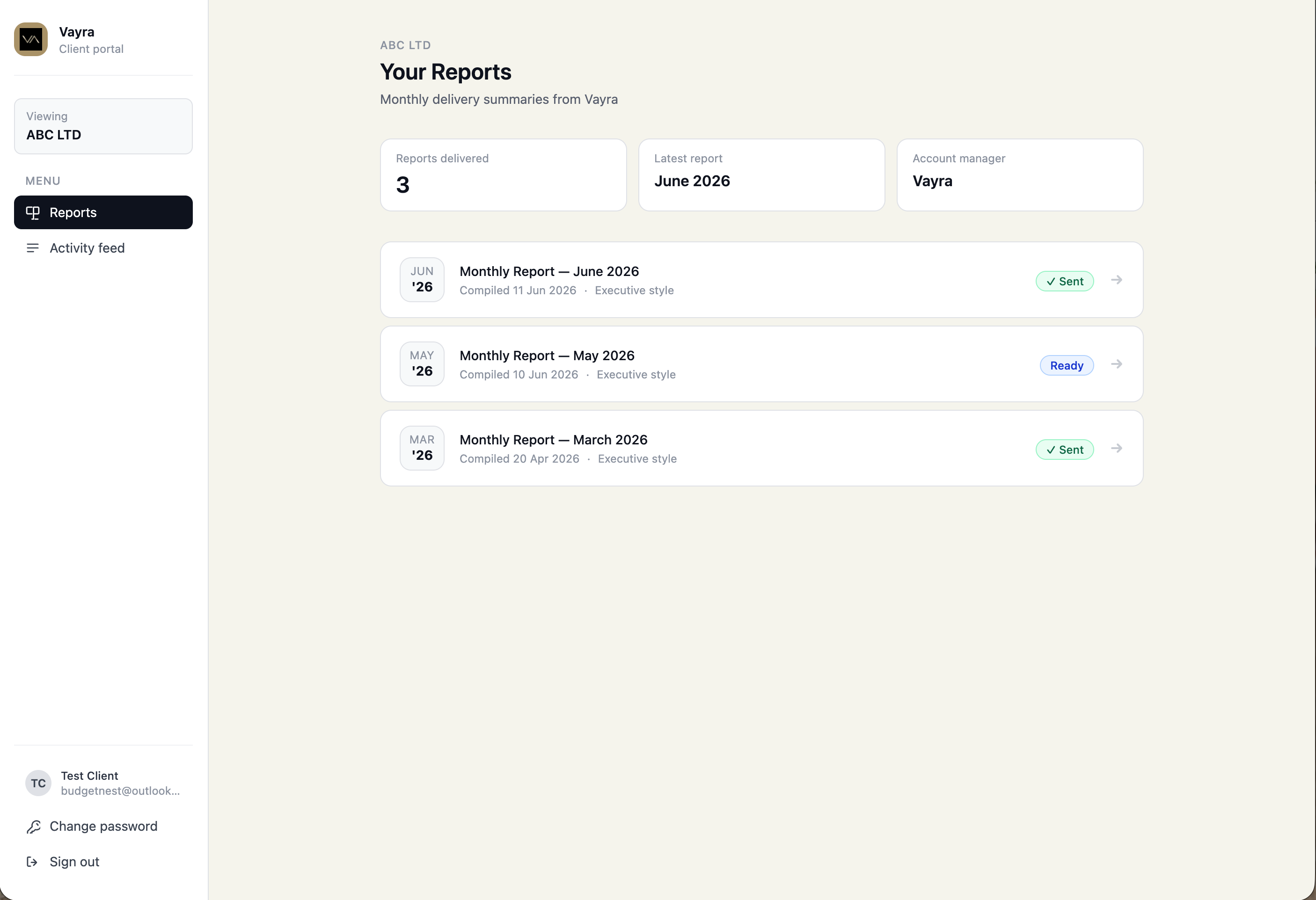Viewport: 1316px width, 900px height.
Task: Click 'Compiled 20 Apr 2026' text
Action: click(x=519, y=459)
